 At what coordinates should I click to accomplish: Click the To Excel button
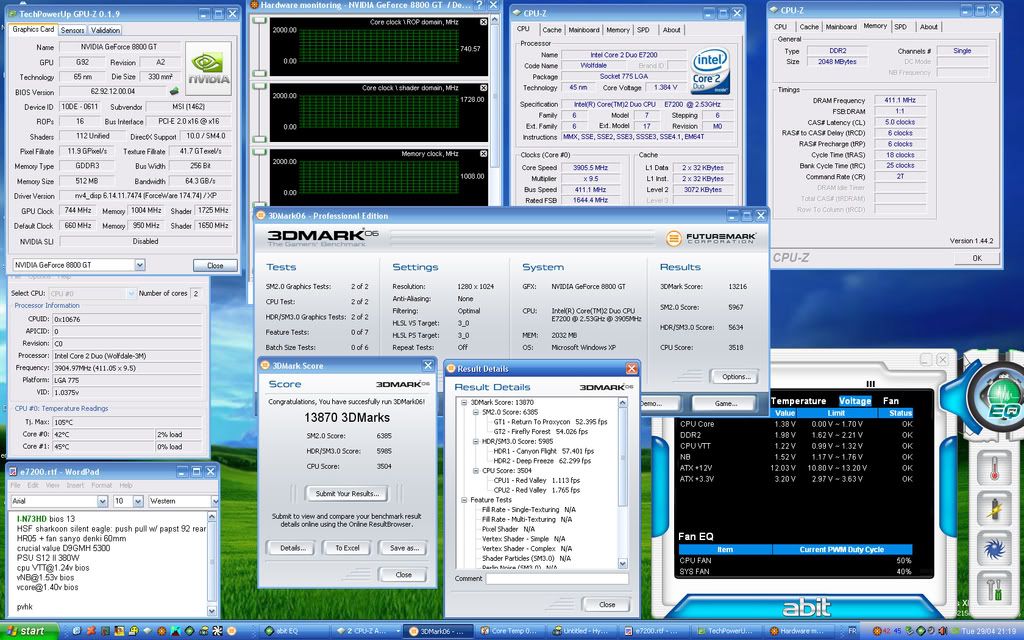[x=347, y=548]
